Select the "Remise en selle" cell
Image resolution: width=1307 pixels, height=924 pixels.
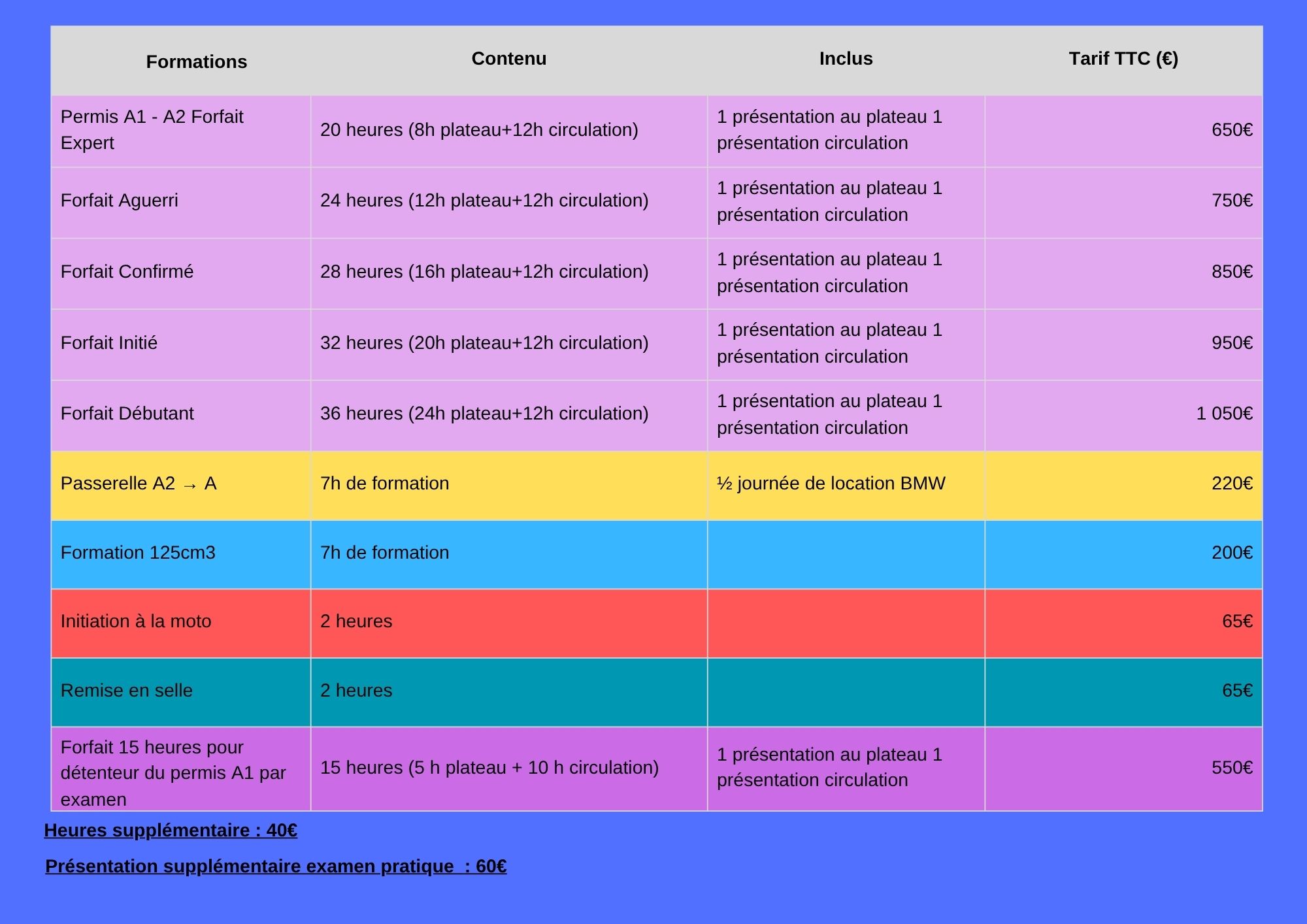coord(181,692)
